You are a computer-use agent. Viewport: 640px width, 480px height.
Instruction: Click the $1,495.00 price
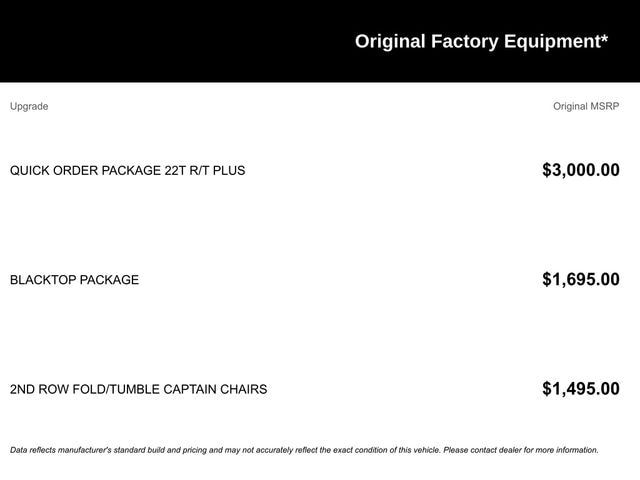click(x=581, y=389)
